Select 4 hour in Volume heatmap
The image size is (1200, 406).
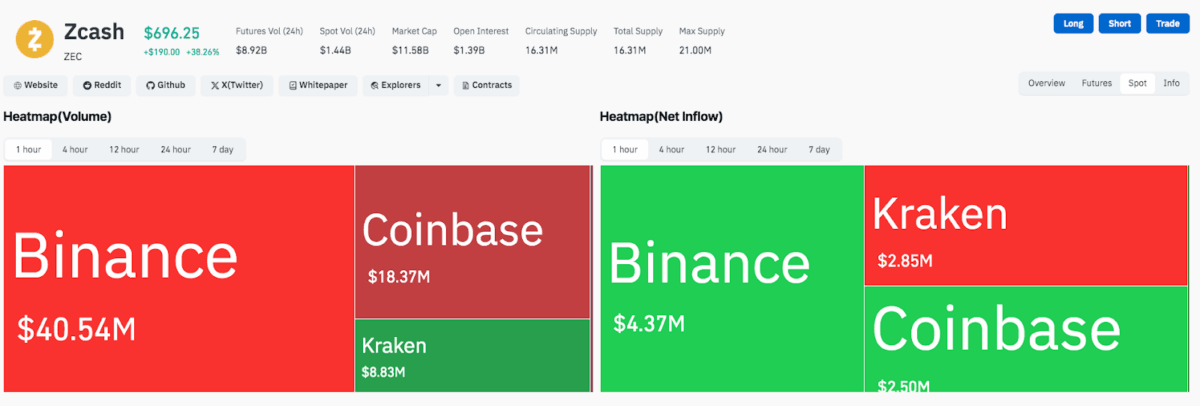[x=75, y=150]
